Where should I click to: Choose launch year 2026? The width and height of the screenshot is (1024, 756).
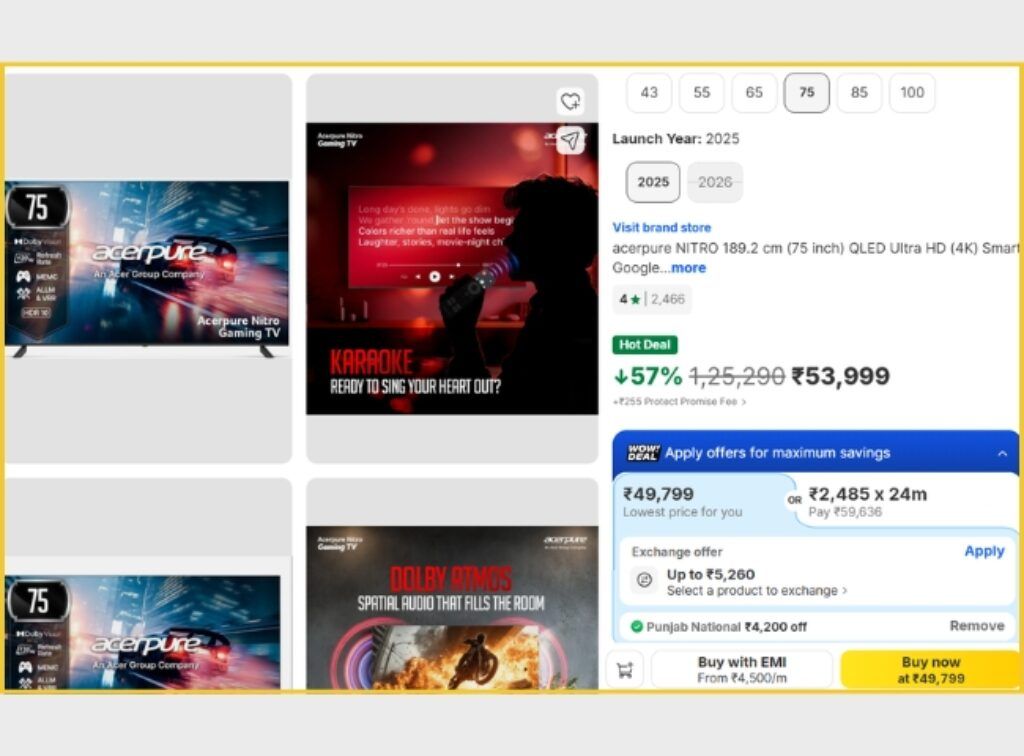click(715, 182)
